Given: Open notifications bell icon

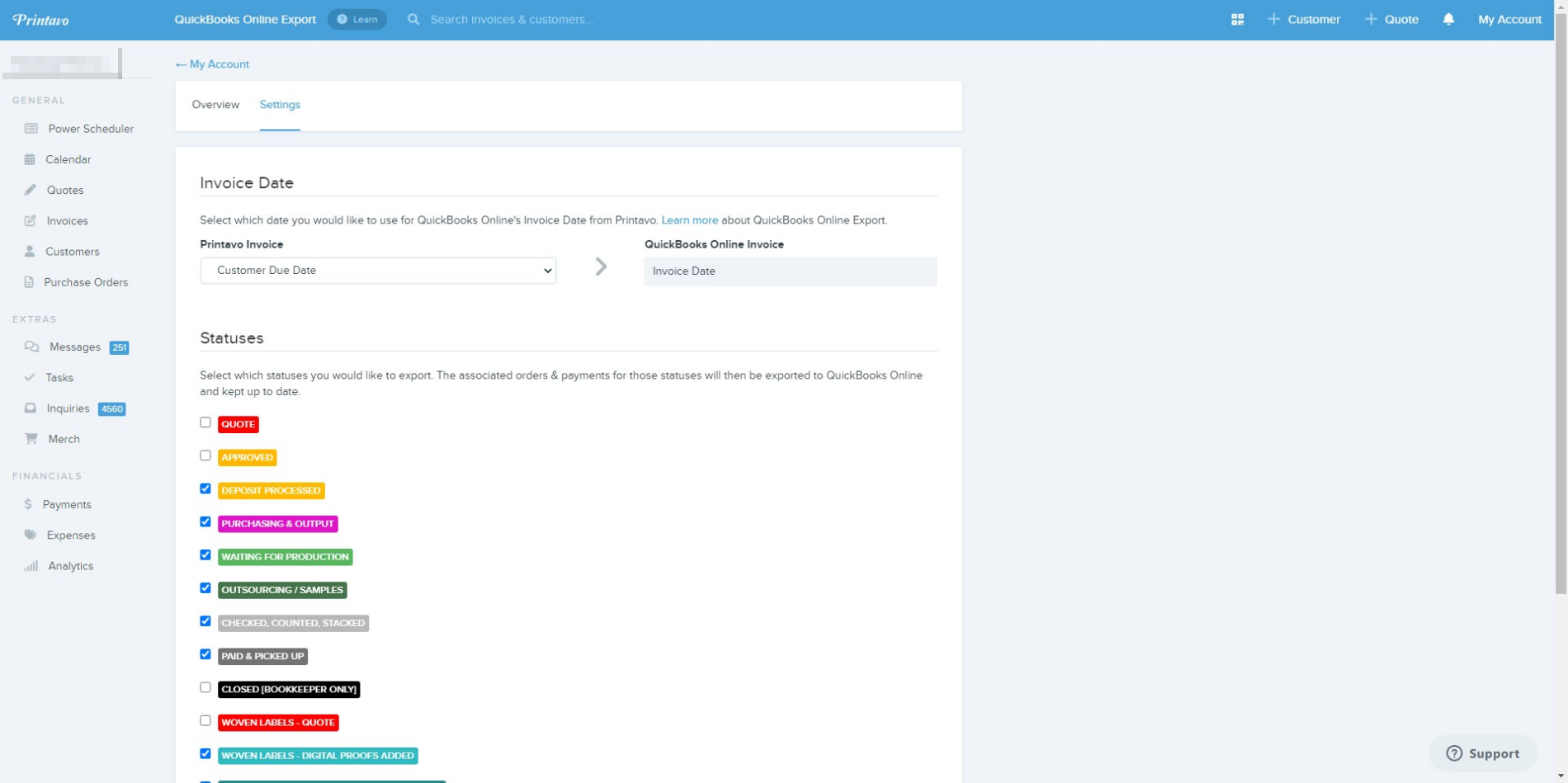Looking at the screenshot, I should click(x=1448, y=19).
